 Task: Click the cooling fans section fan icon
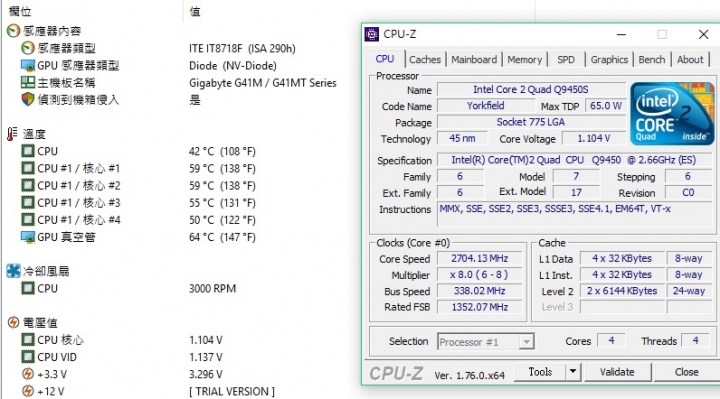click(13, 271)
